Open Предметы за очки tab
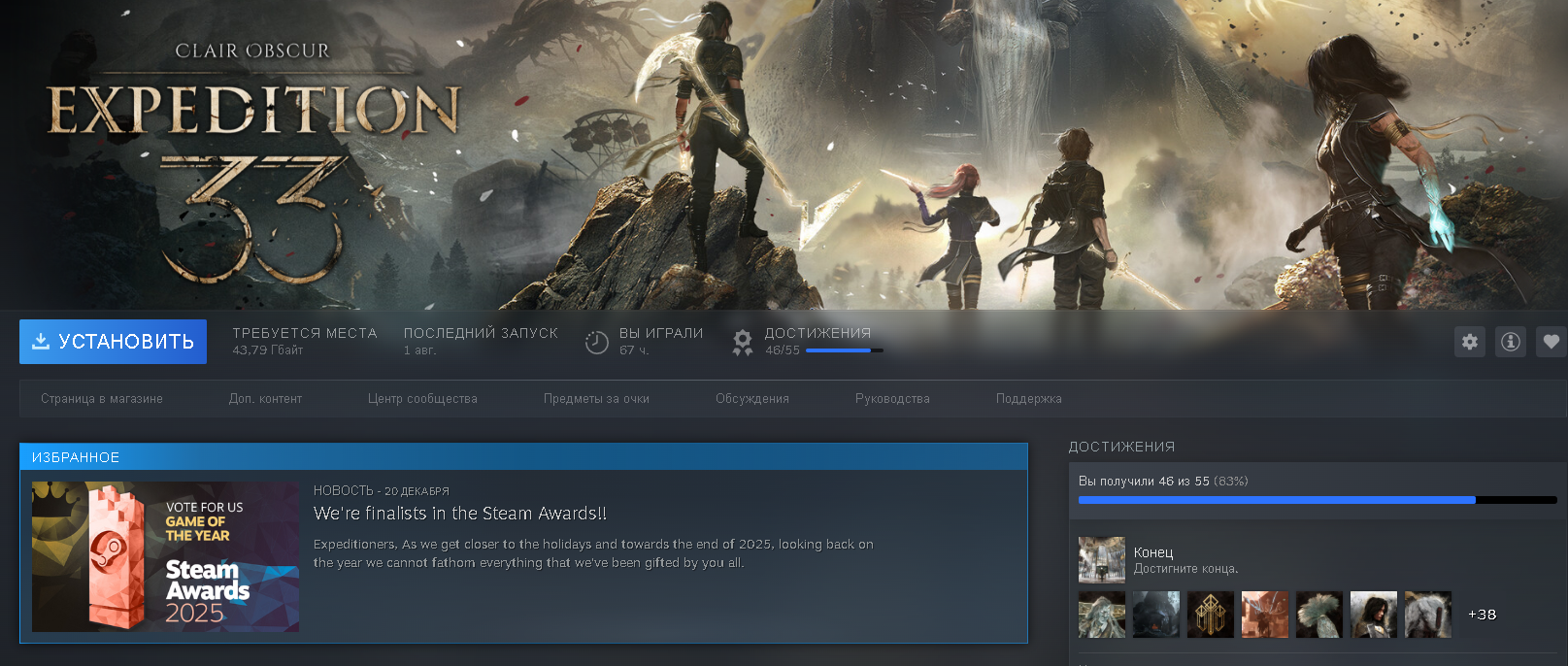The width and height of the screenshot is (1568, 666). pyautogui.click(x=596, y=399)
